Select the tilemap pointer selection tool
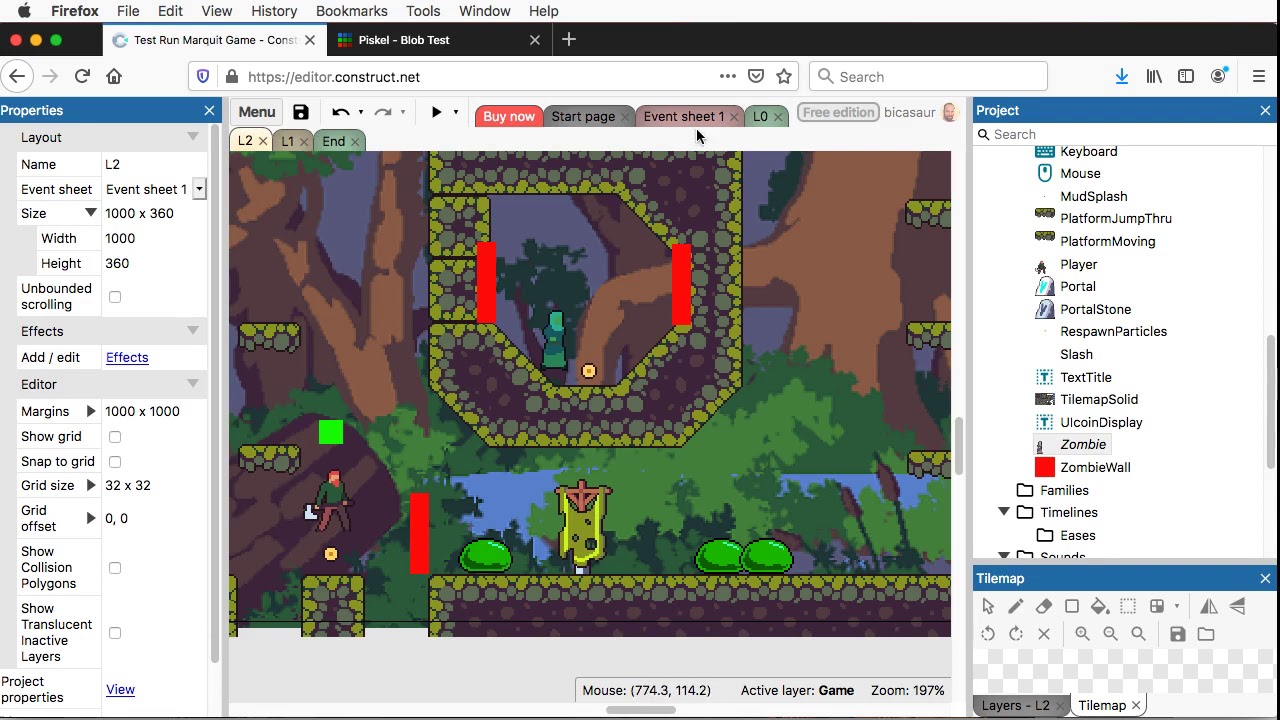This screenshot has width=1280, height=720. click(988, 606)
